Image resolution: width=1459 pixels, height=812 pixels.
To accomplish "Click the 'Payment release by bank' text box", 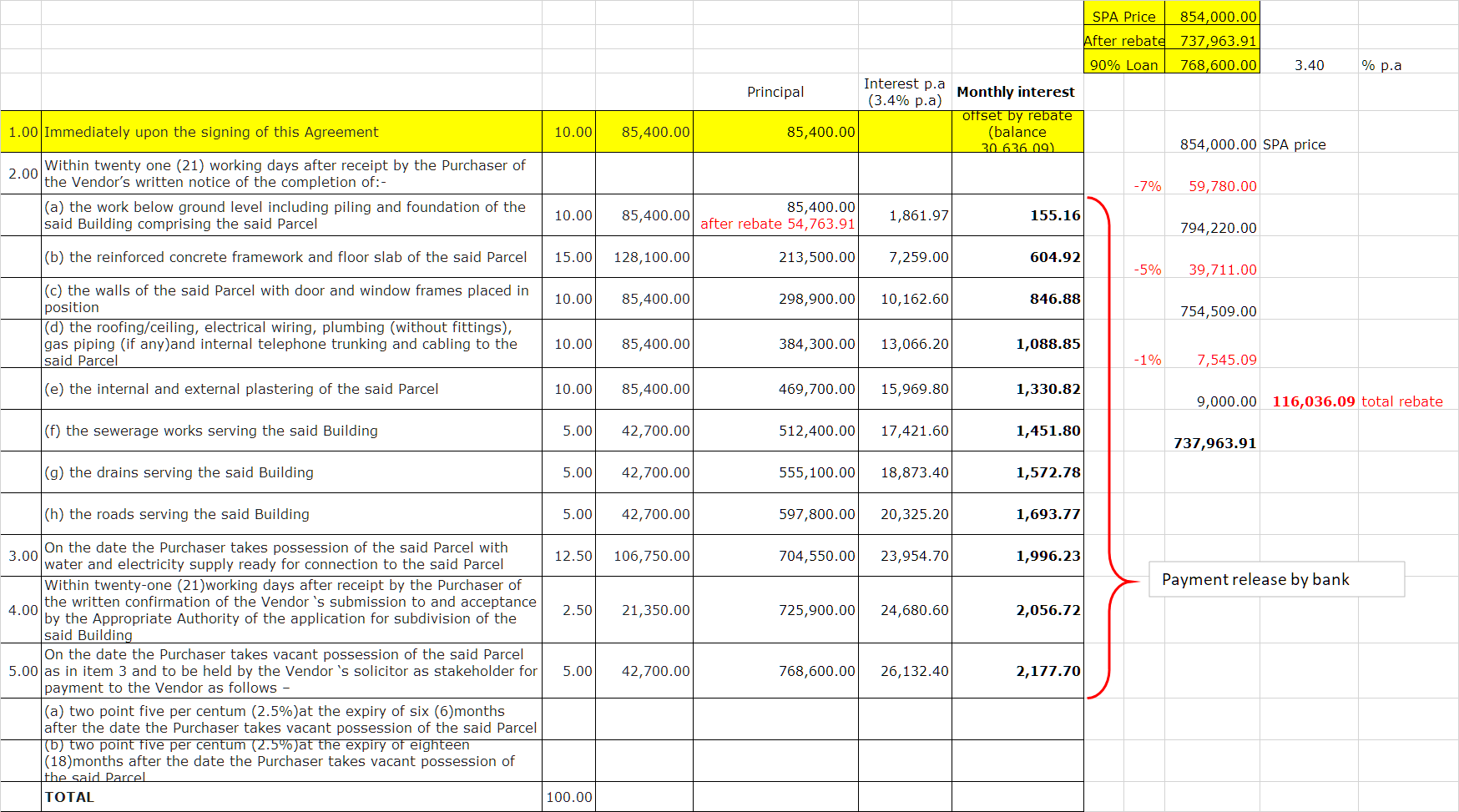I will pyautogui.click(x=1276, y=579).
